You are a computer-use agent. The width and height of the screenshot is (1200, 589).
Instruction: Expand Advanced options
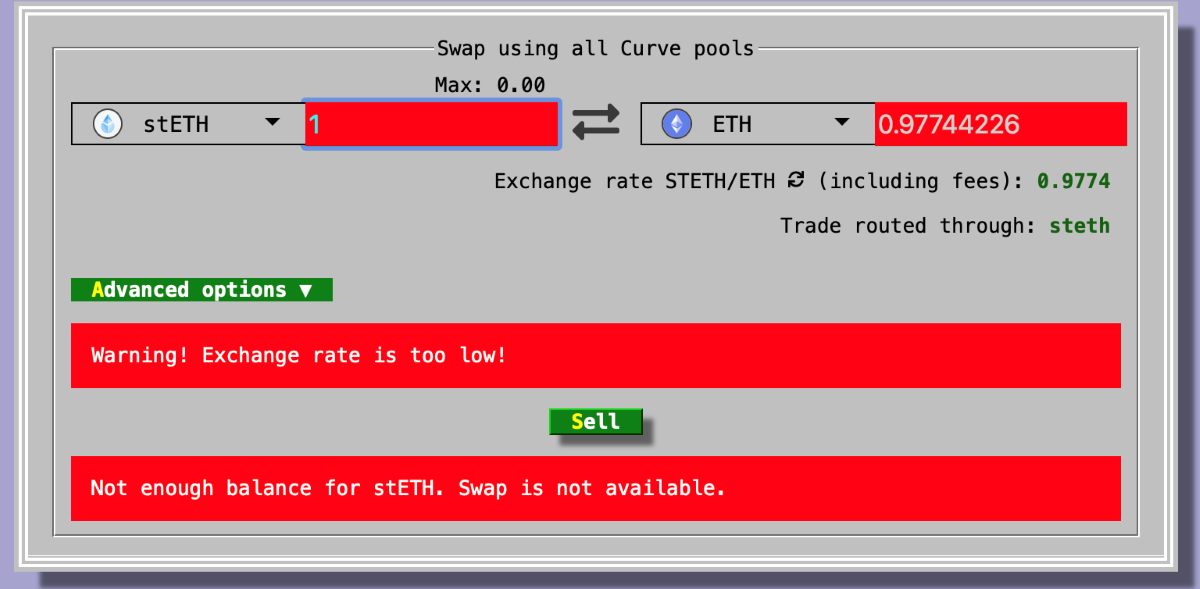click(202, 290)
